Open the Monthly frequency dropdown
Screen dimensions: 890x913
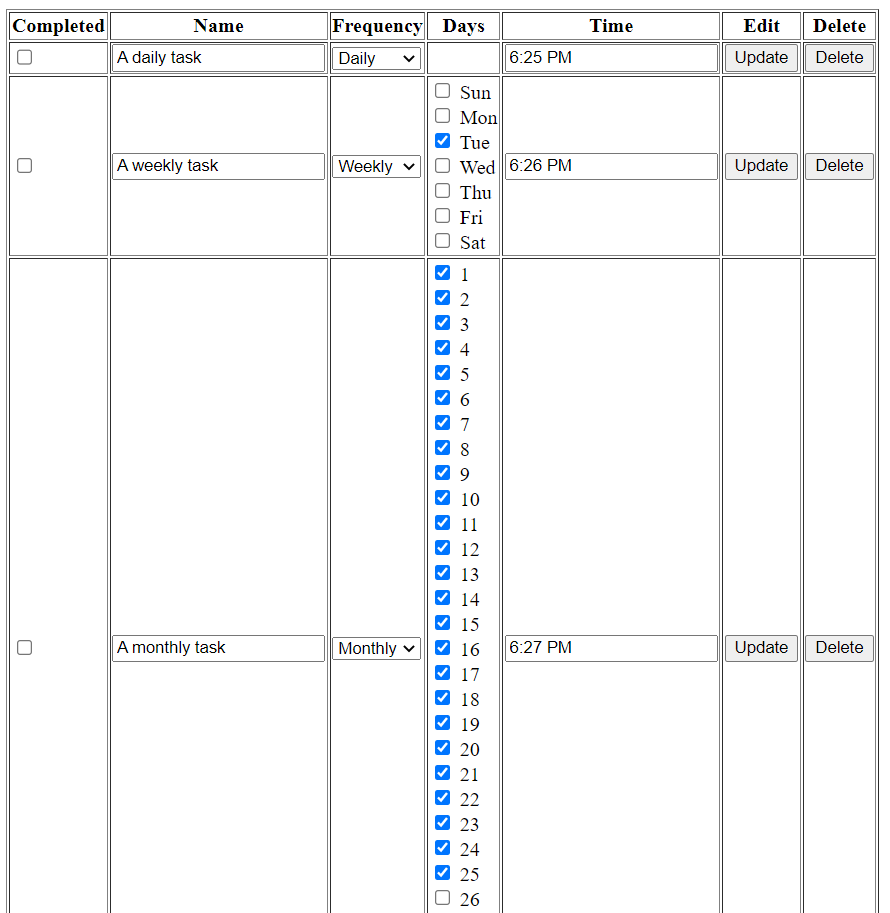[x=376, y=648]
